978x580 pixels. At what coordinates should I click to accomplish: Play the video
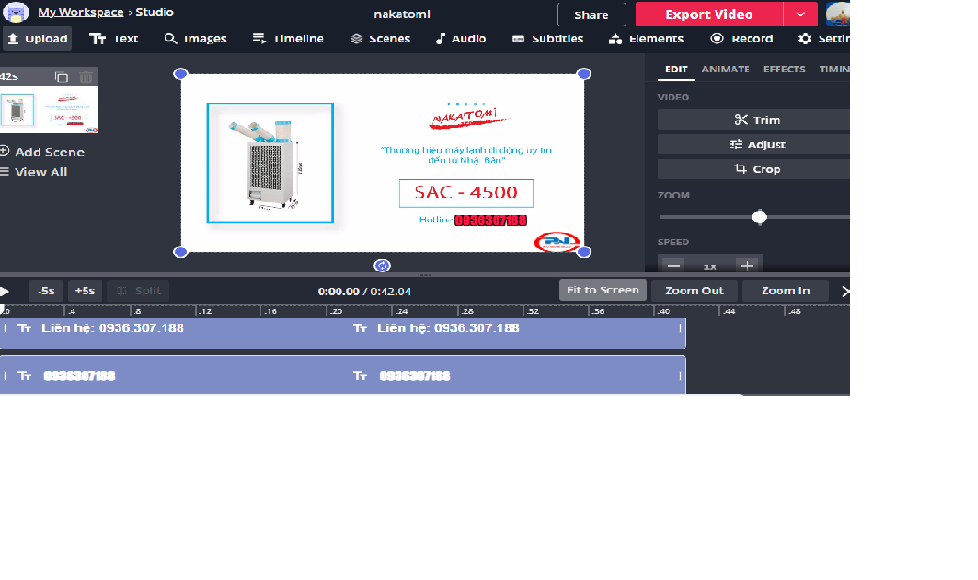4,291
